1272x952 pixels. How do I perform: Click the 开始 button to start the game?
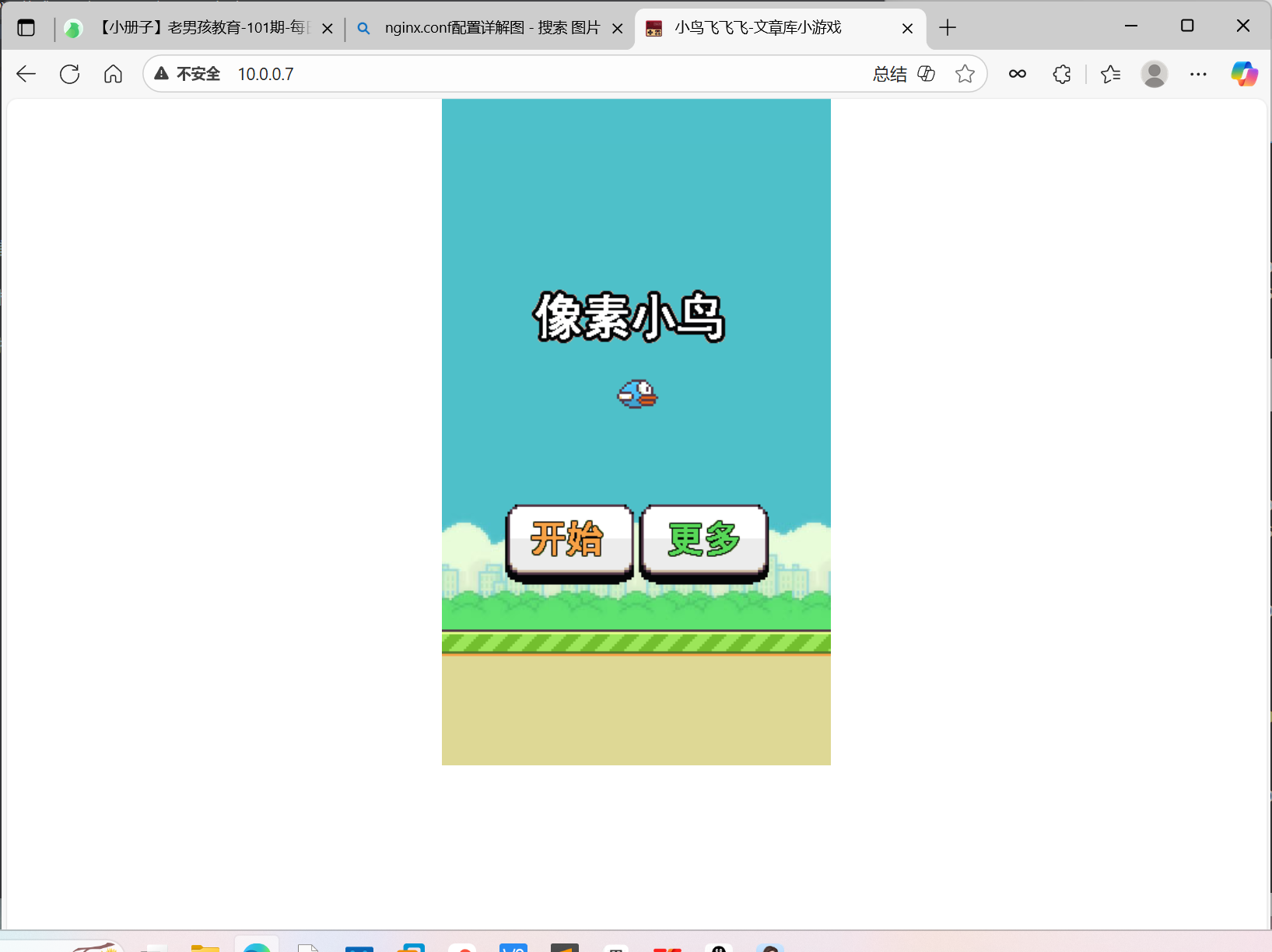coord(569,540)
